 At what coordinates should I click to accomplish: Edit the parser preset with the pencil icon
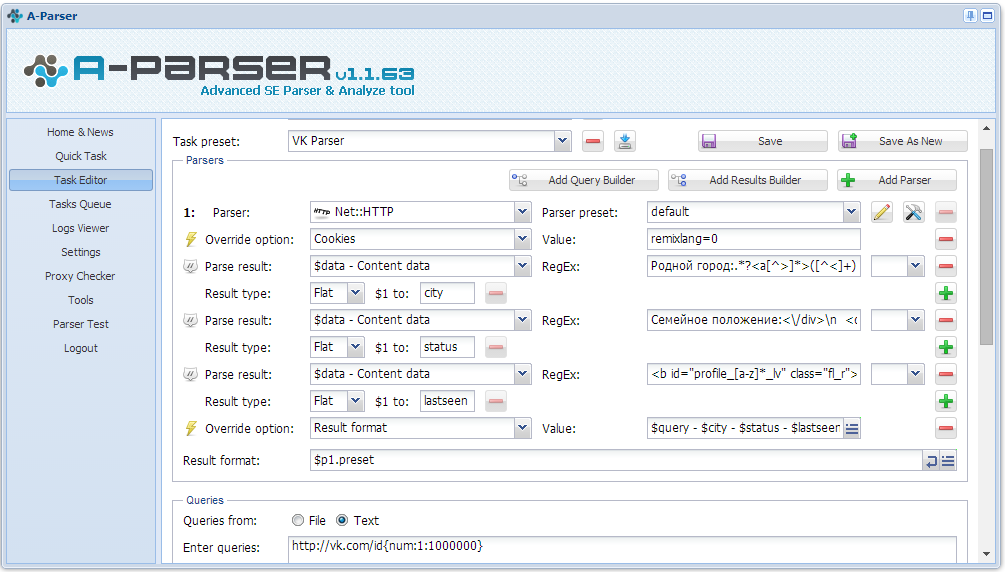point(882,212)
